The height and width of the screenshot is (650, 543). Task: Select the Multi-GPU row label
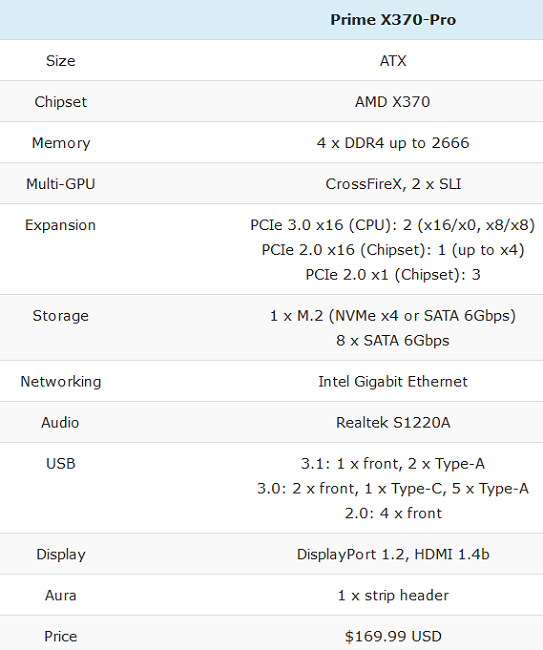61,184
